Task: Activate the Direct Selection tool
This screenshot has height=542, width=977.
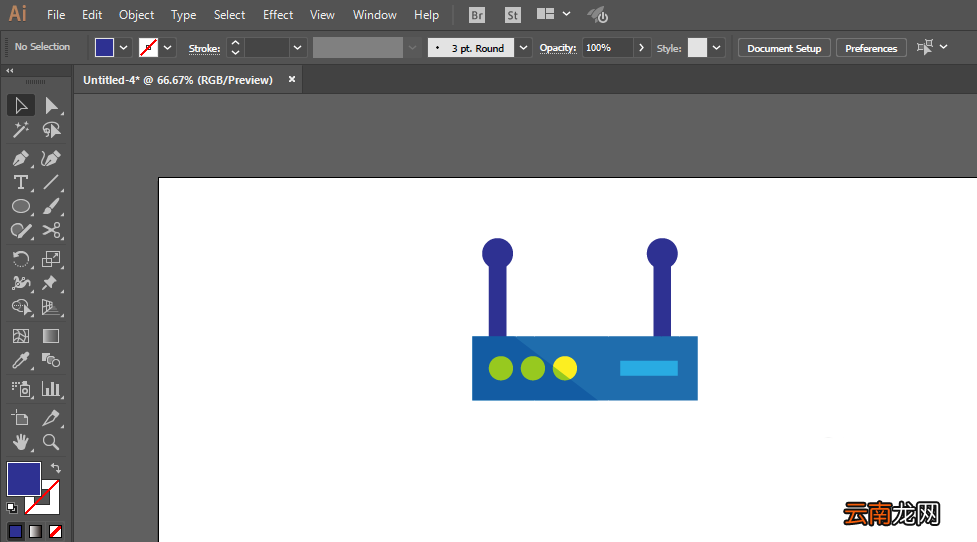Action: click(51, 105)
